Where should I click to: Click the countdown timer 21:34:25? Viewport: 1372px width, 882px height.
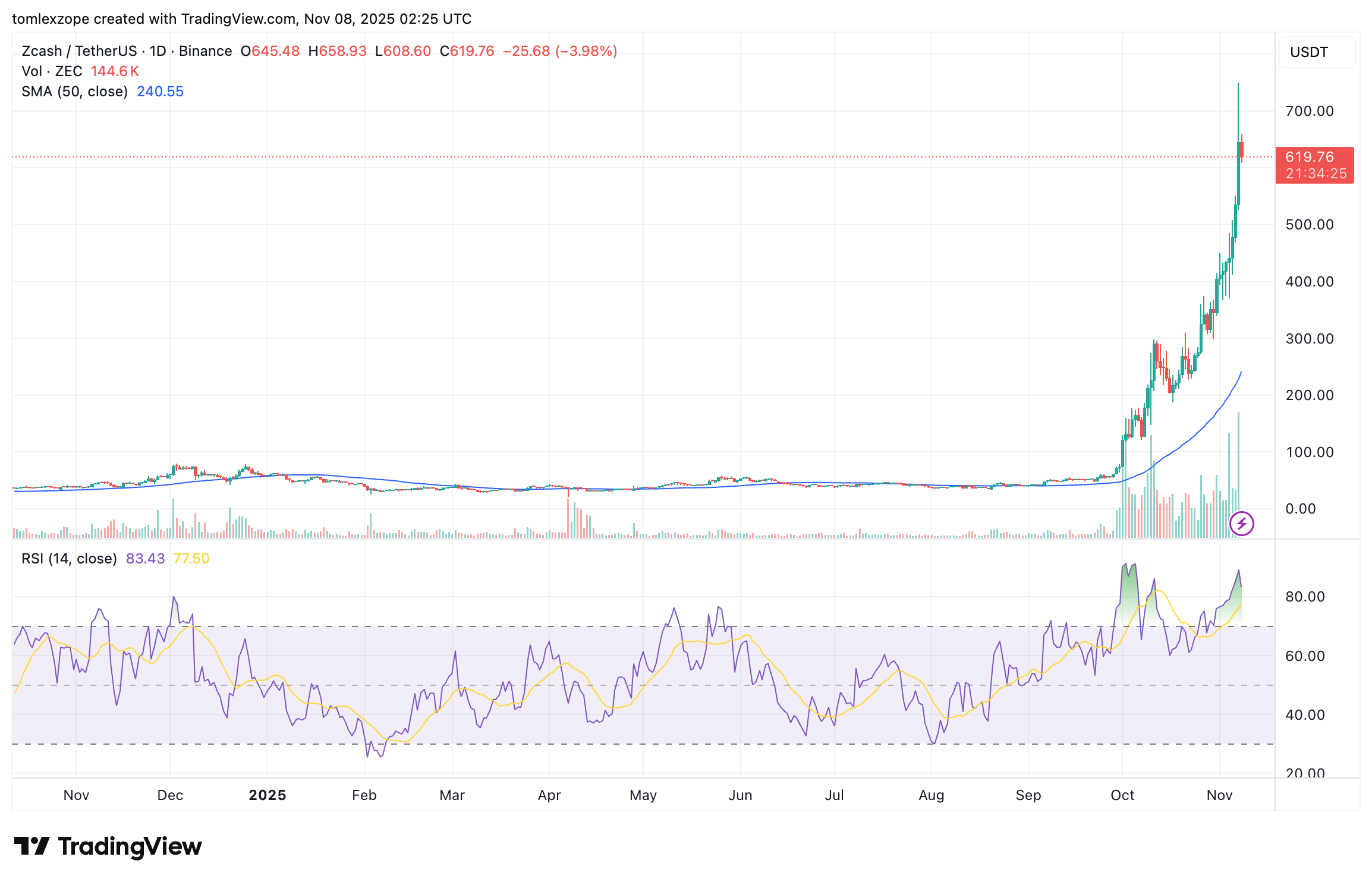tap(1316, 173)
